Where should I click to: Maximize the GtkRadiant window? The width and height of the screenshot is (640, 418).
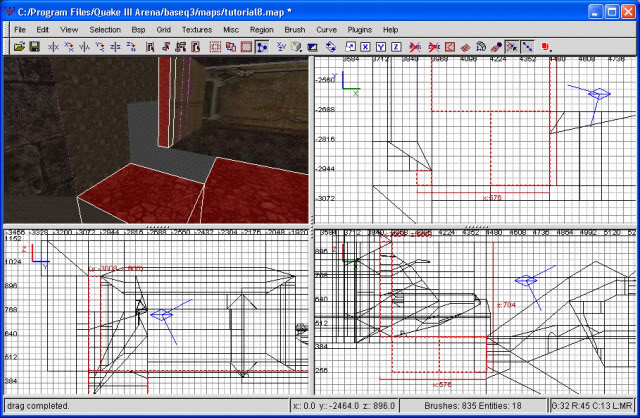click(x=612, y=12)
